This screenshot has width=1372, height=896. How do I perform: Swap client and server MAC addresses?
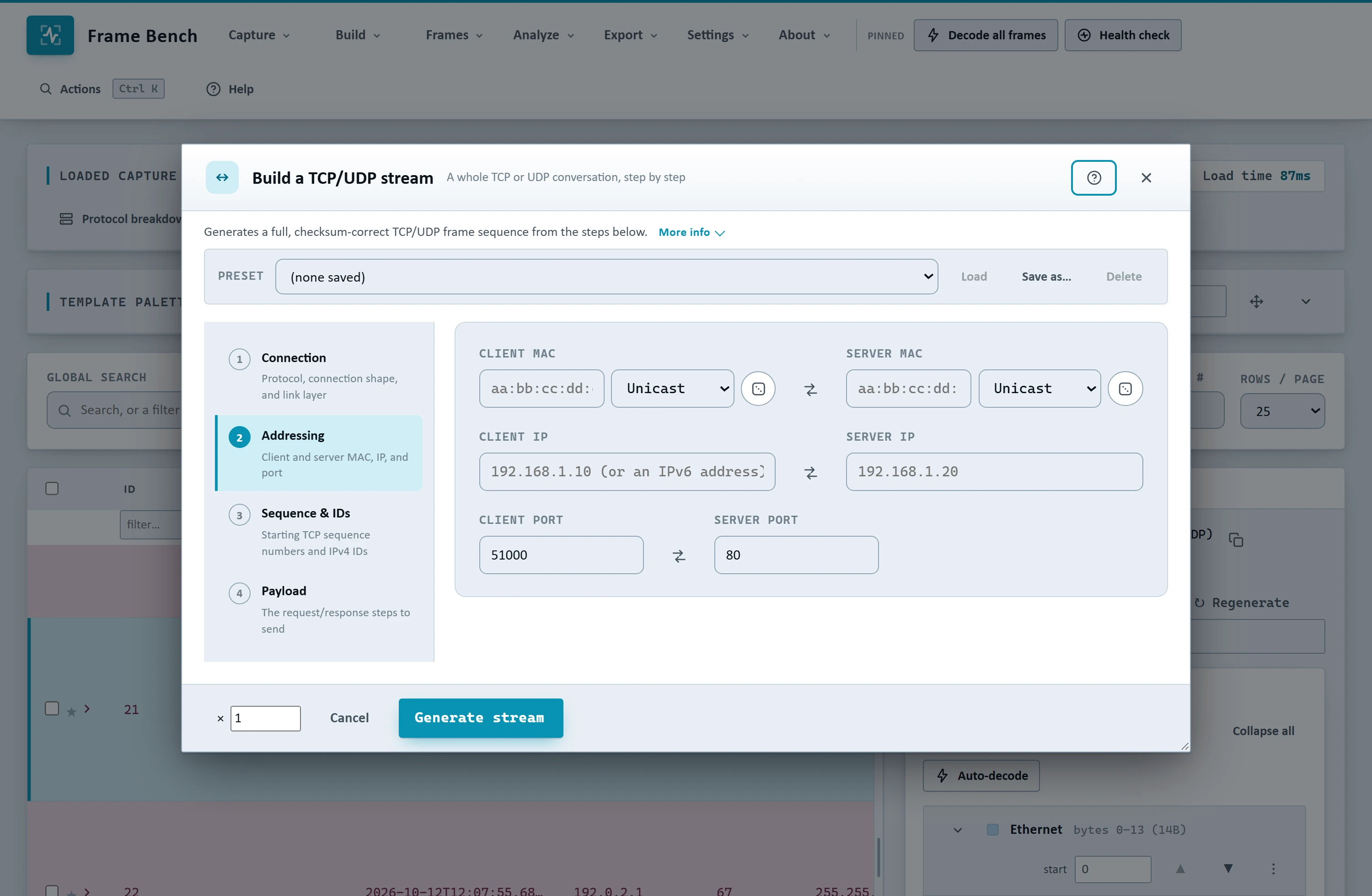tap(810, 389)
